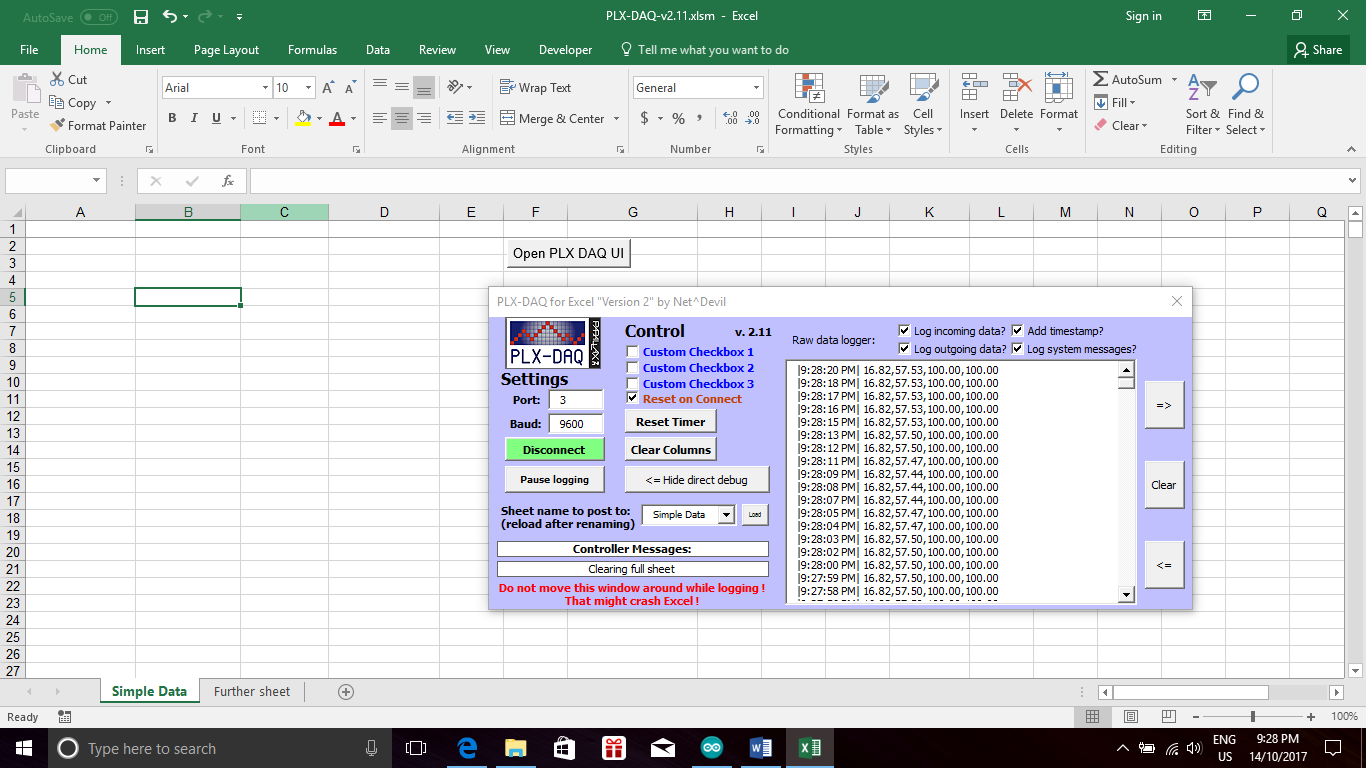Open the File menu
Screen dimensions: 1366x768
(x=29, y=50)
